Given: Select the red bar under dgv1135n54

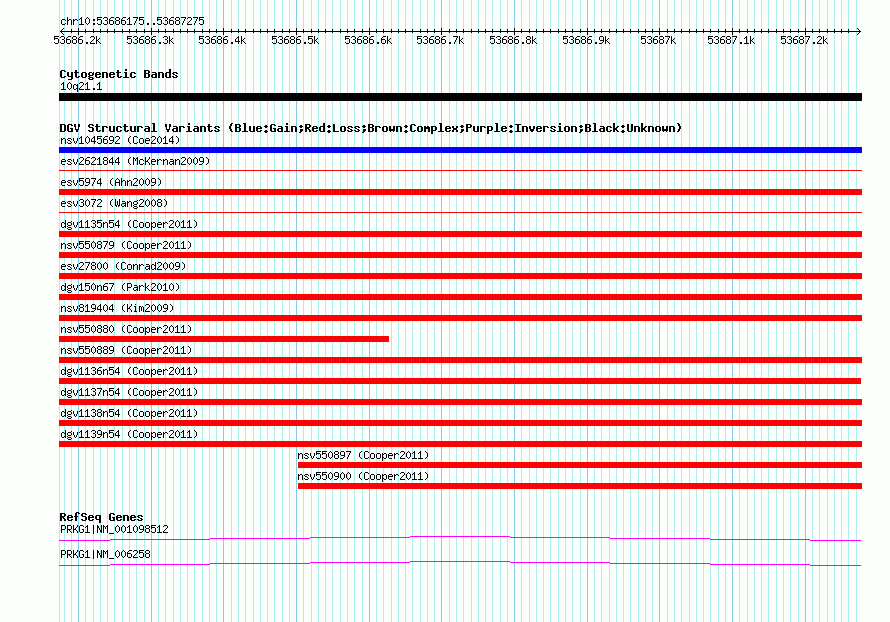Looking at the screenshot, I should pyautogui.click(x=460, y=234).
